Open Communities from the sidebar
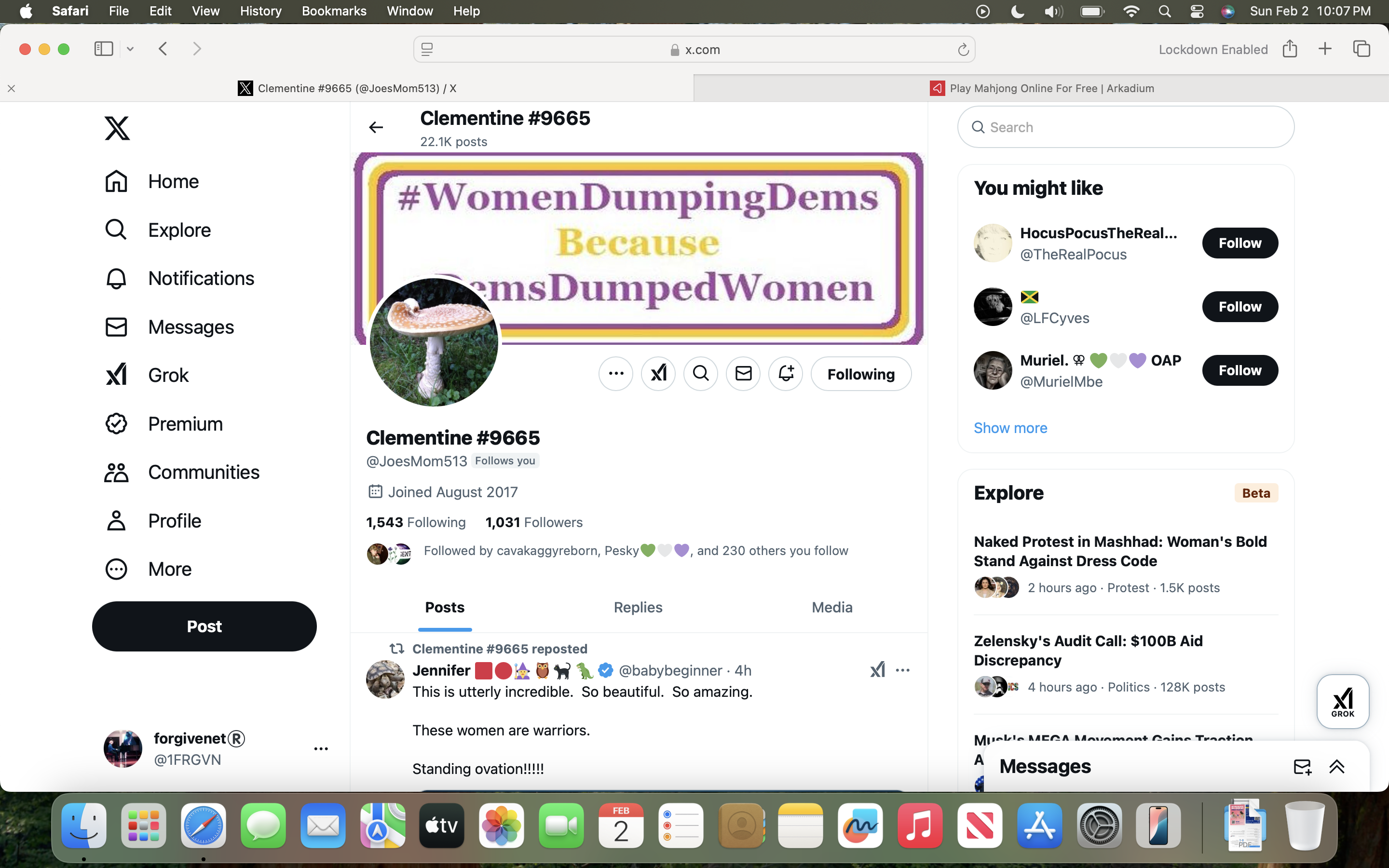Viewport: 1389px width, 868px height. pos(182,472)
